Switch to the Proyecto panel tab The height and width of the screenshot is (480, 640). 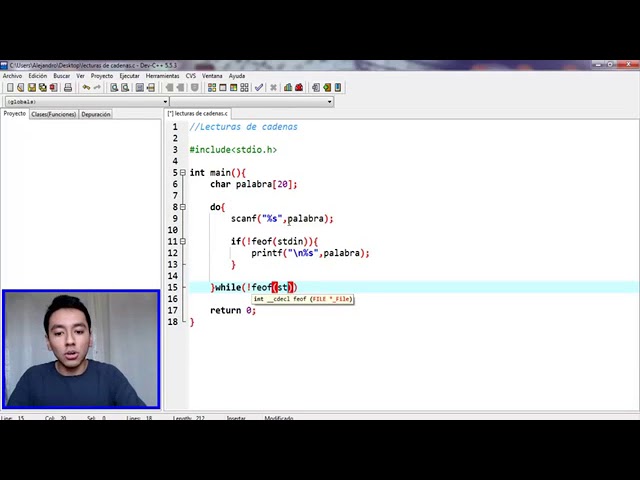[15, 114]
